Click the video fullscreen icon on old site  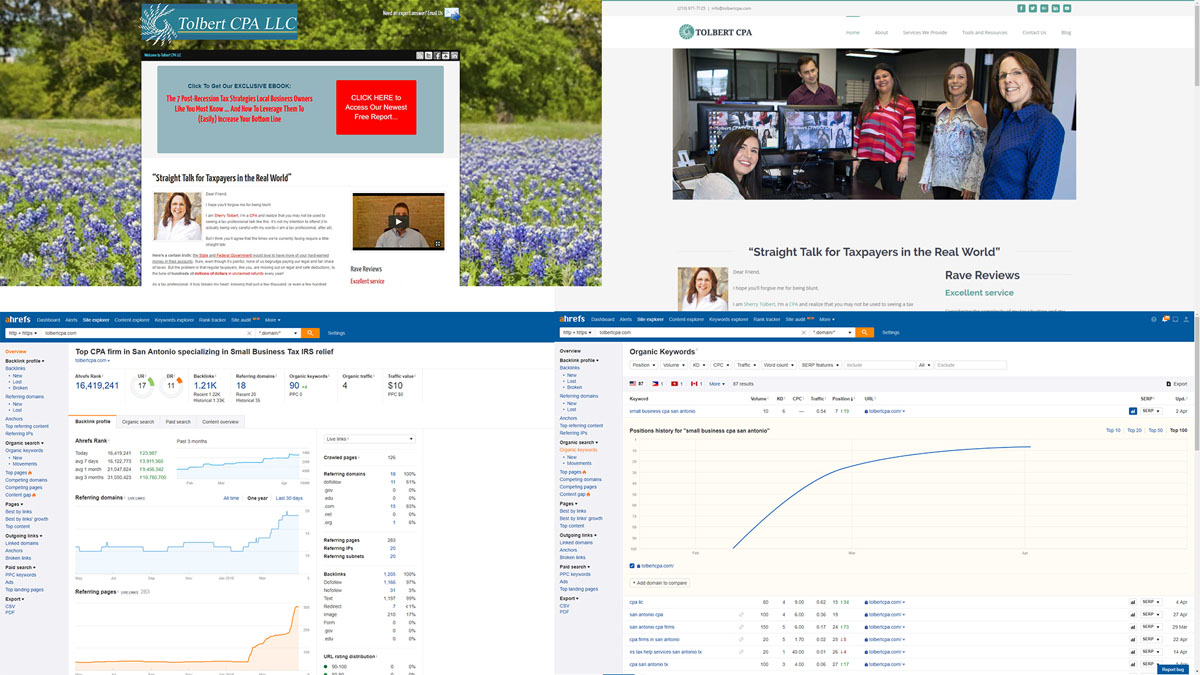(x=437, y=244)
